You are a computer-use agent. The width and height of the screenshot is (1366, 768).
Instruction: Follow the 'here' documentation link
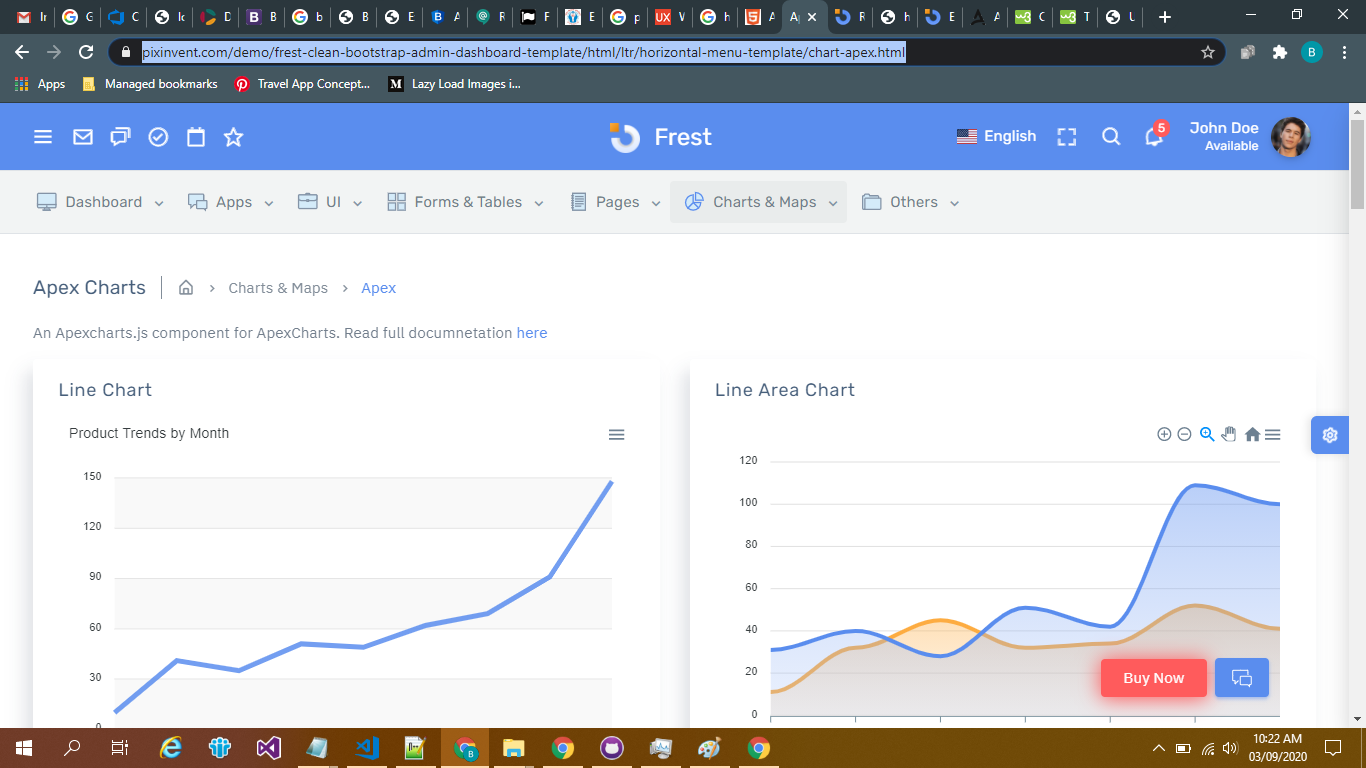532,333
